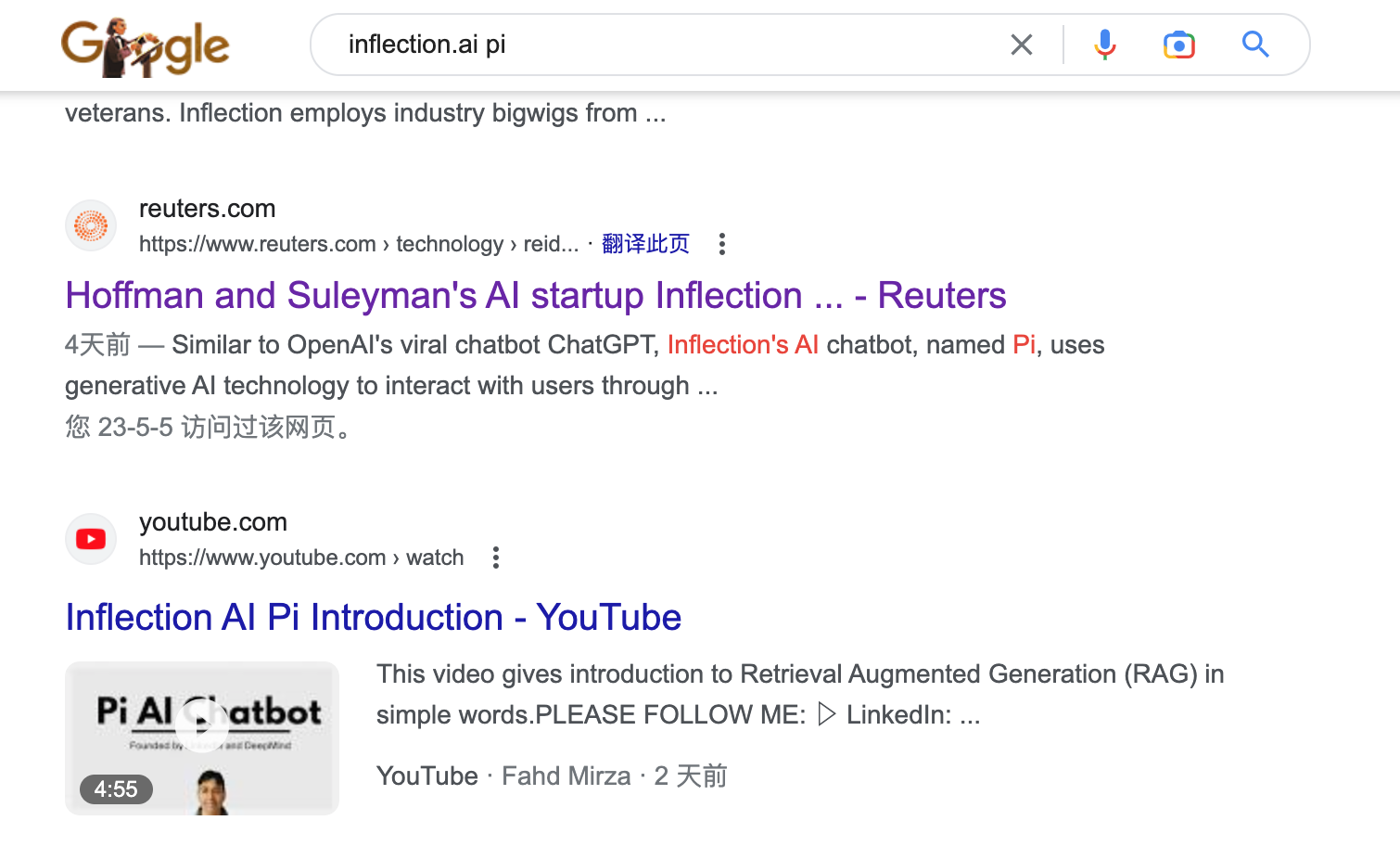Click the 4:55 video duration badge
1400x859 pixels.
116,789
